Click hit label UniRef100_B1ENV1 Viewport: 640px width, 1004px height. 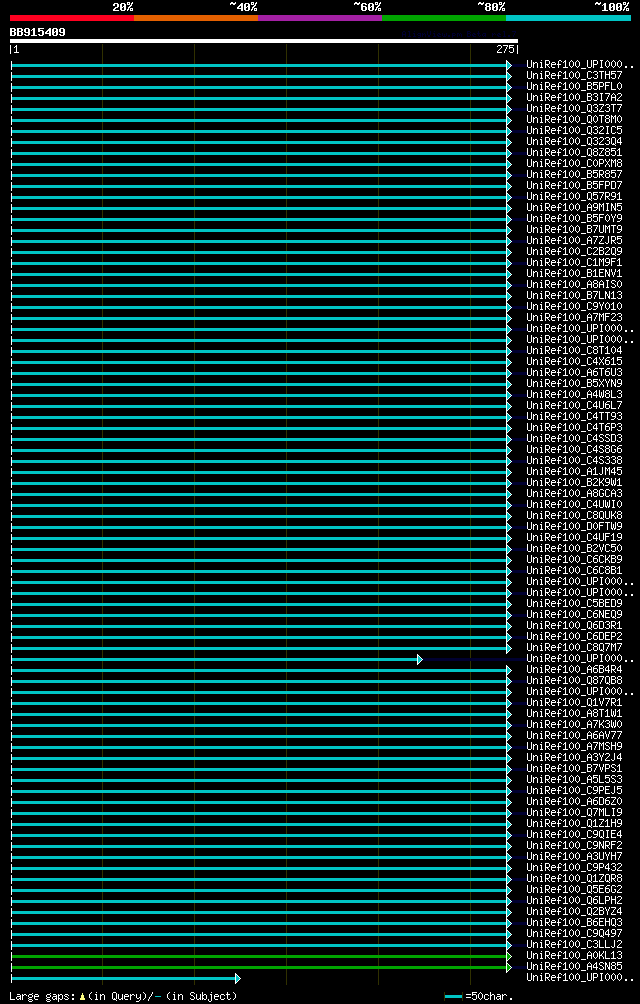(574, 273)
